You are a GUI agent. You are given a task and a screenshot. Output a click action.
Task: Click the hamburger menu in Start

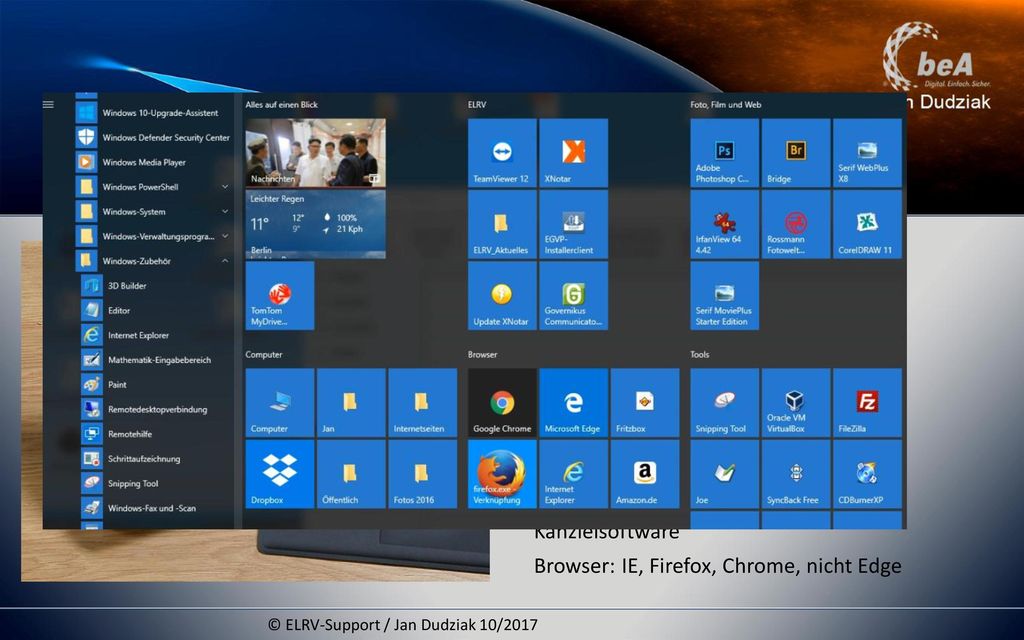[48, 104]
